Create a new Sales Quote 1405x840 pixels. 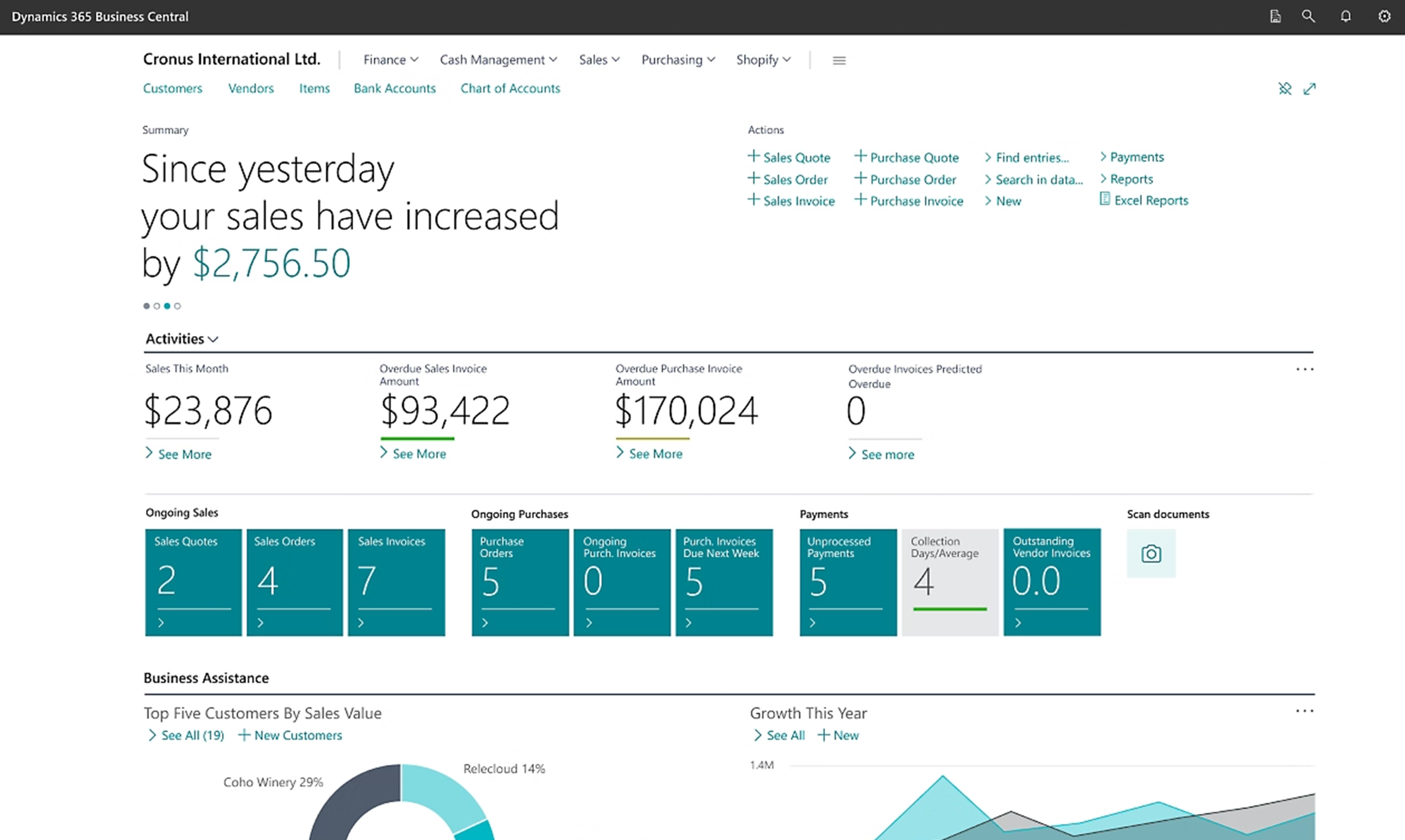(x=789, y=157)
